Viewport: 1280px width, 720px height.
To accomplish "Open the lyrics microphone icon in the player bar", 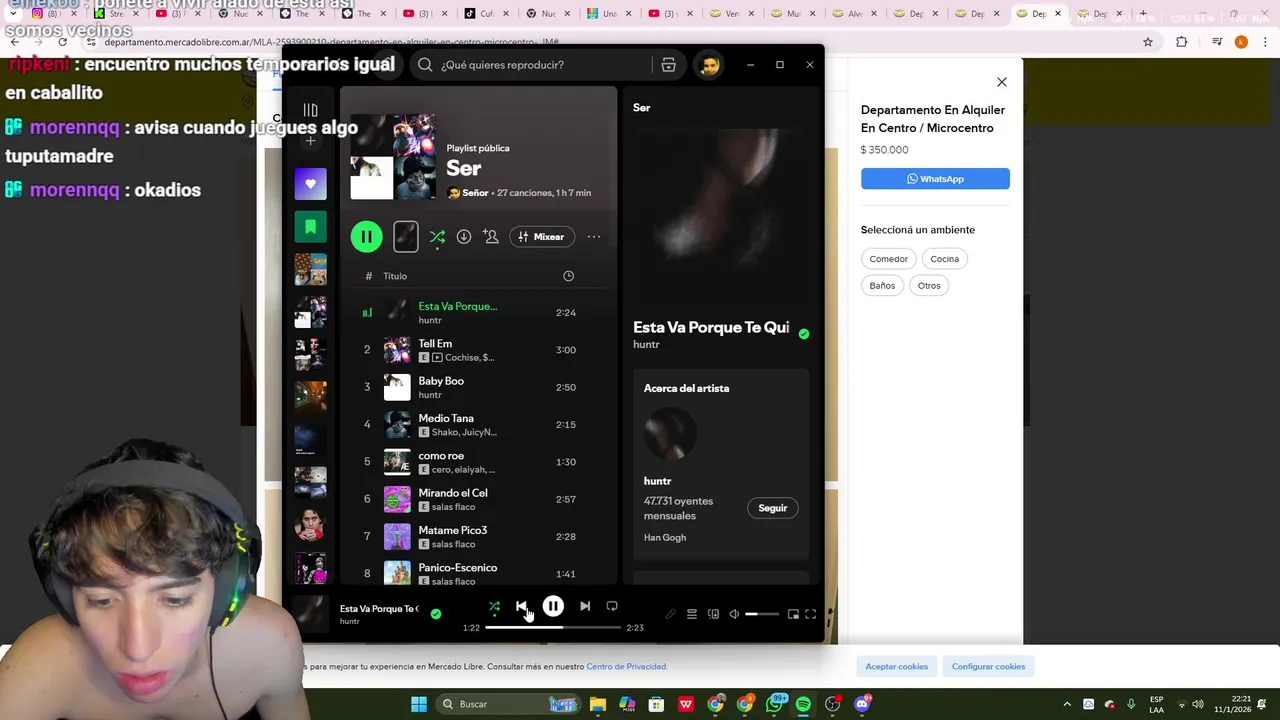I will 670,614.
